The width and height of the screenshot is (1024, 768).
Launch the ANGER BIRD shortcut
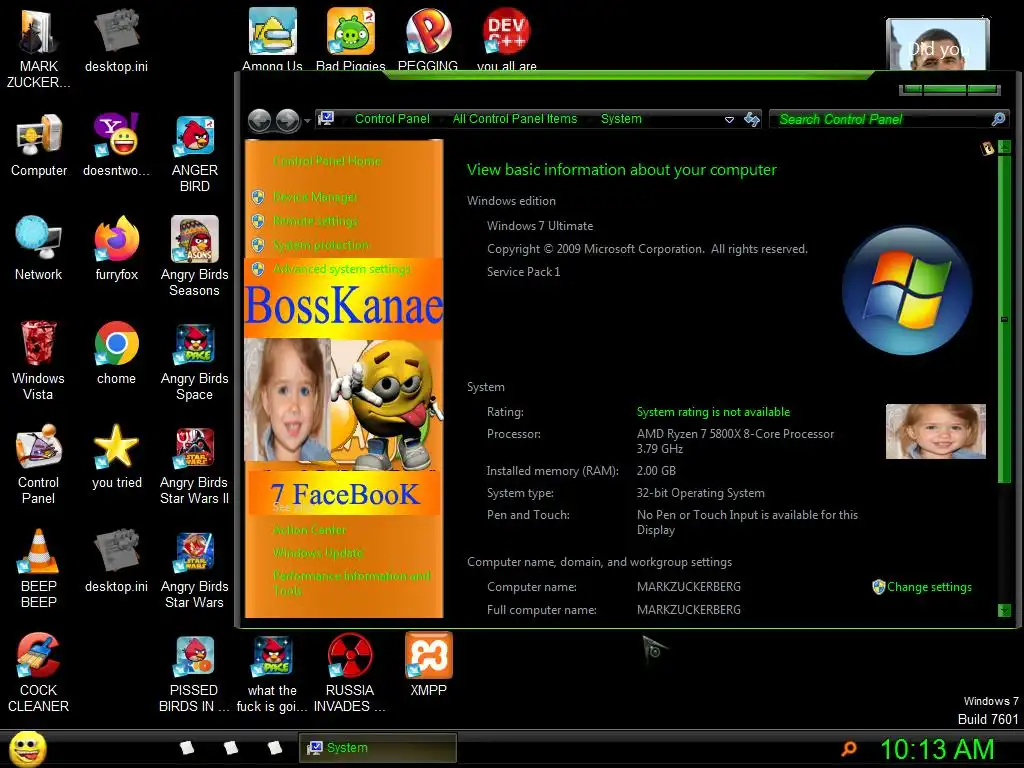coord(195,153)
